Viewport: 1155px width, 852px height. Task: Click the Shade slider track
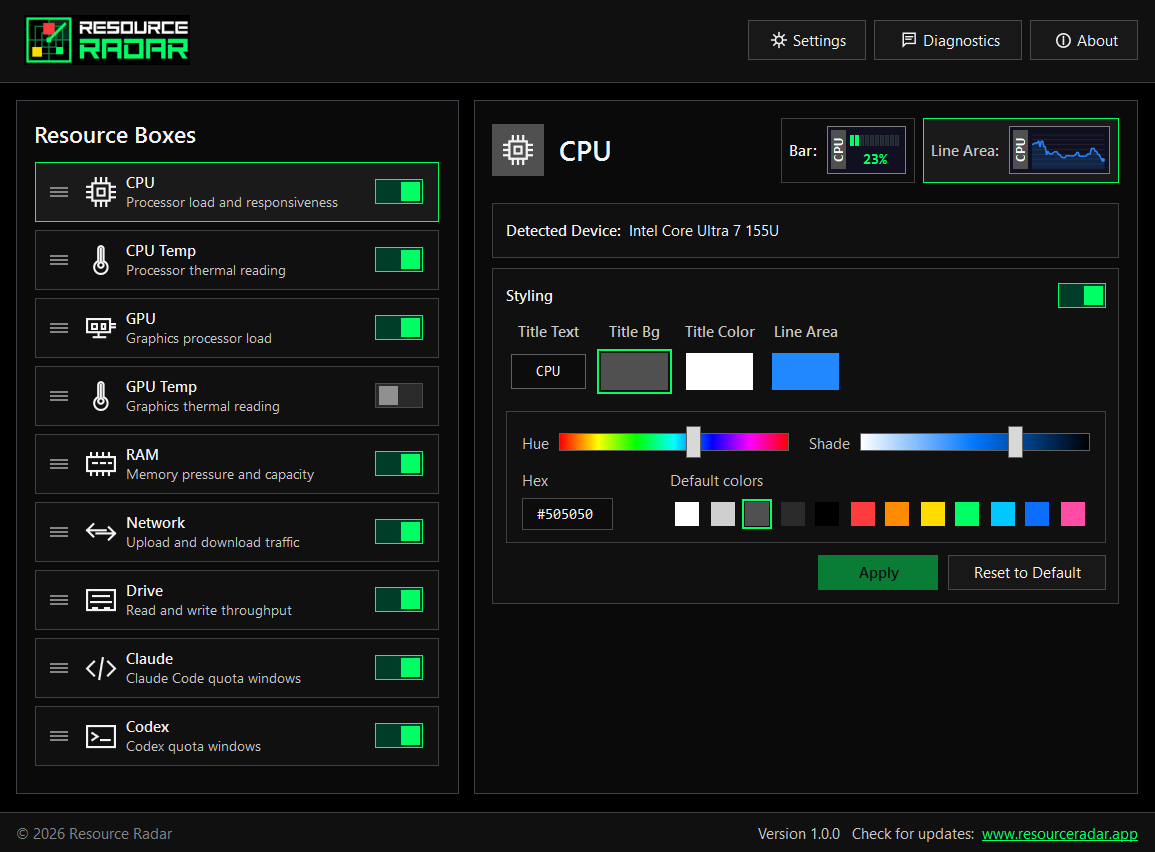[975, 442]
